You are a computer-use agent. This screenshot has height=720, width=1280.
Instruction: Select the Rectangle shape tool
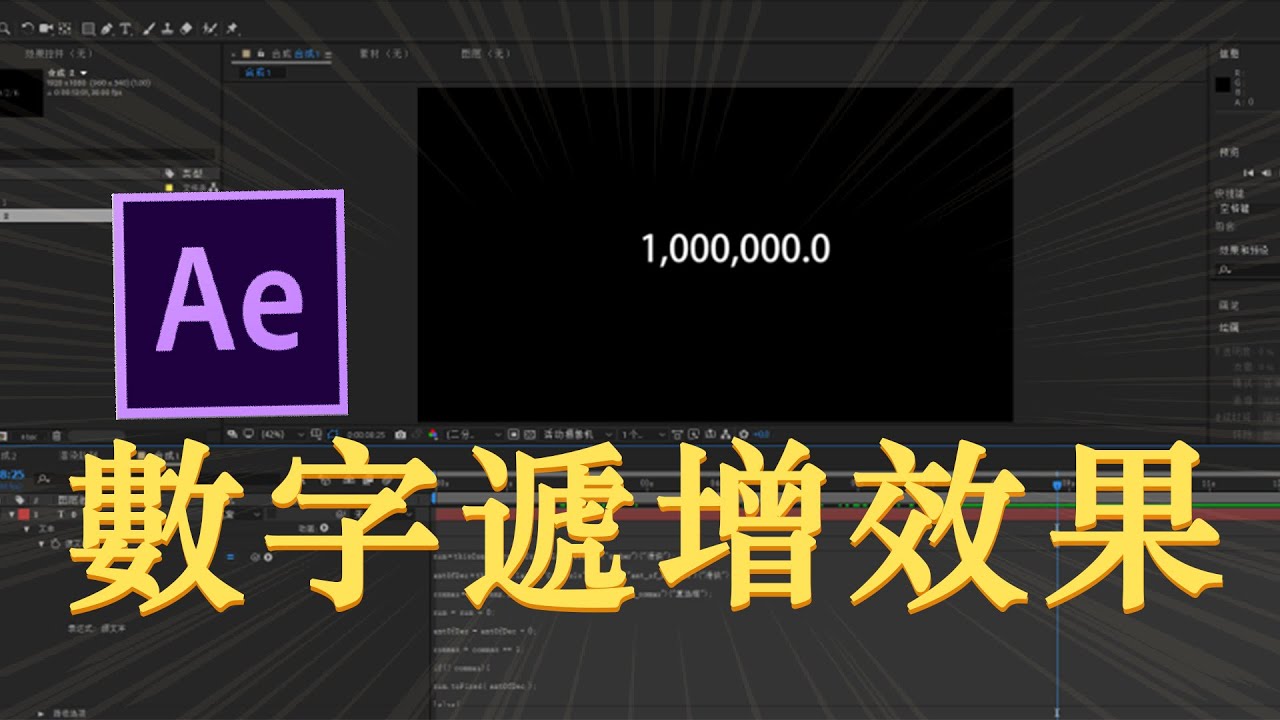(88, 28)
